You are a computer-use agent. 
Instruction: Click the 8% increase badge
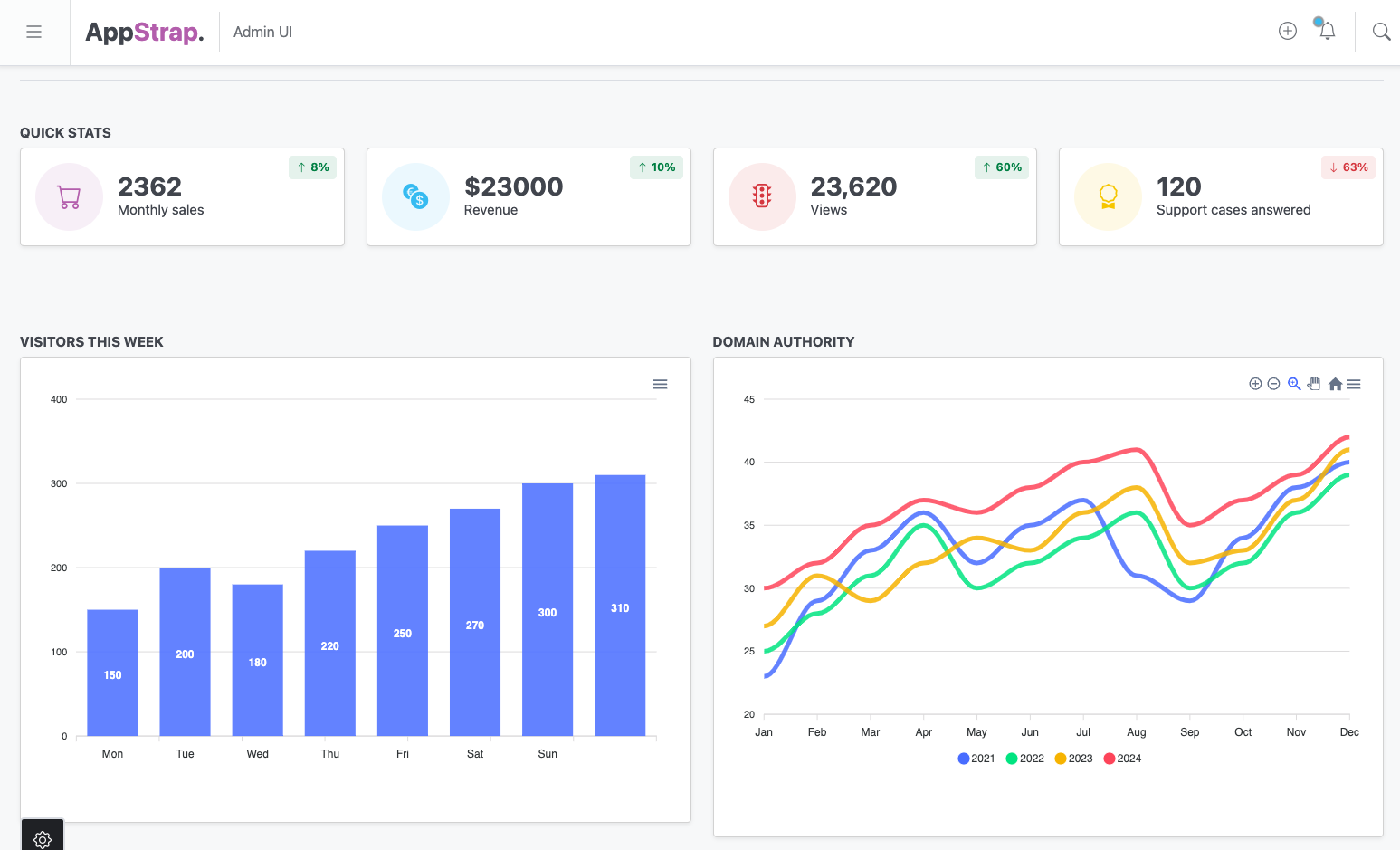point(313,167)
